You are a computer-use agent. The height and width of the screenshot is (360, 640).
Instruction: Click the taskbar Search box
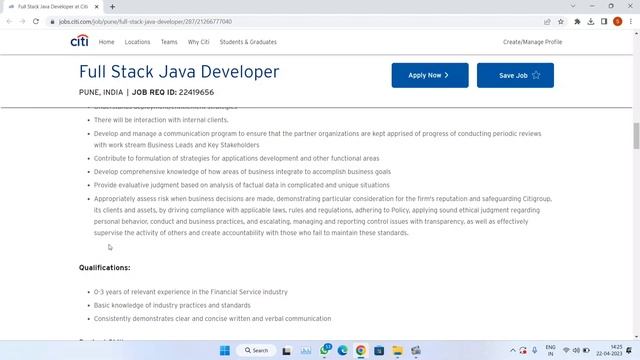tap(256, 351)
